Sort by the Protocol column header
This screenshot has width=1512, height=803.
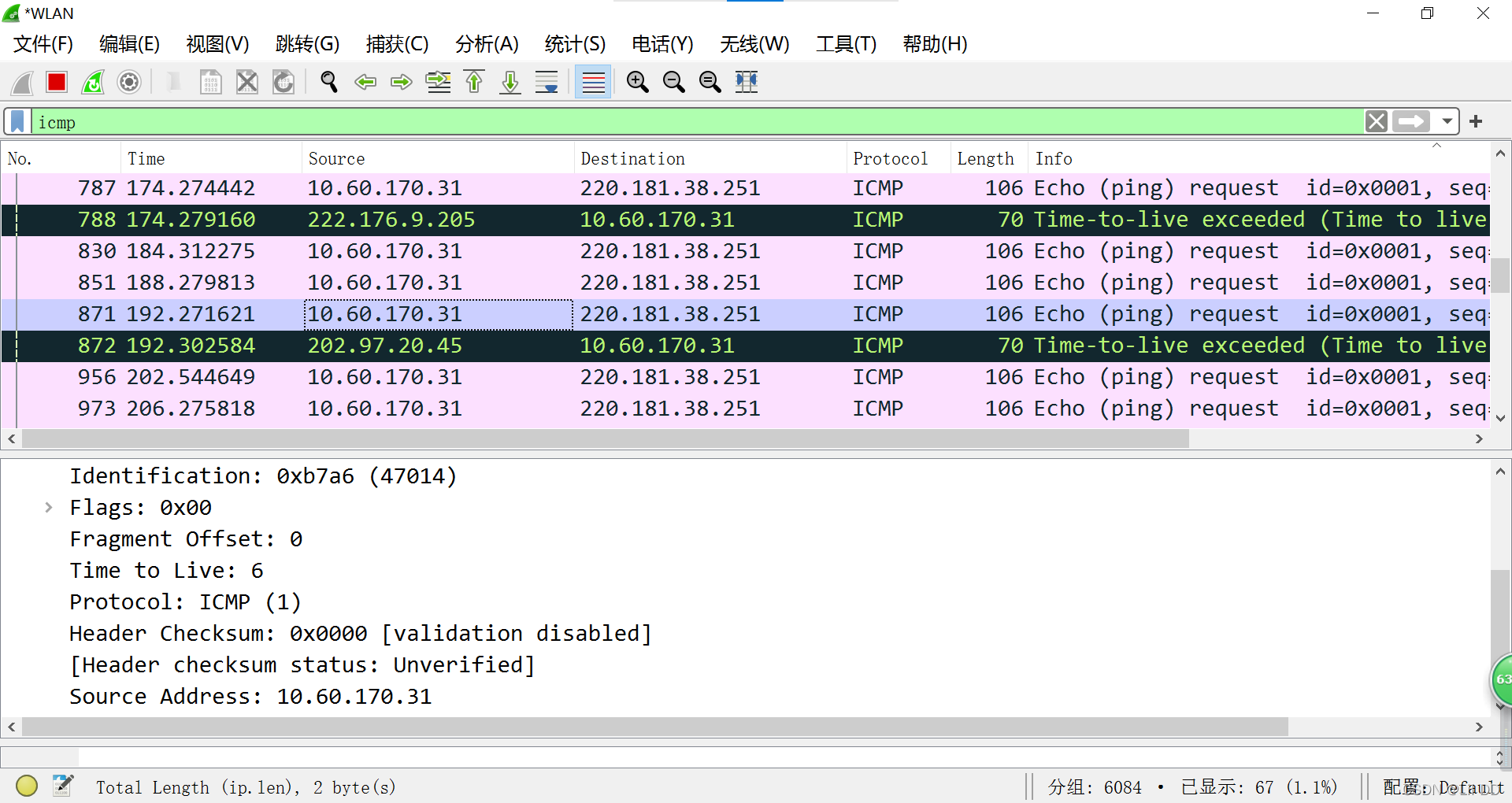(x=899, y=159)
